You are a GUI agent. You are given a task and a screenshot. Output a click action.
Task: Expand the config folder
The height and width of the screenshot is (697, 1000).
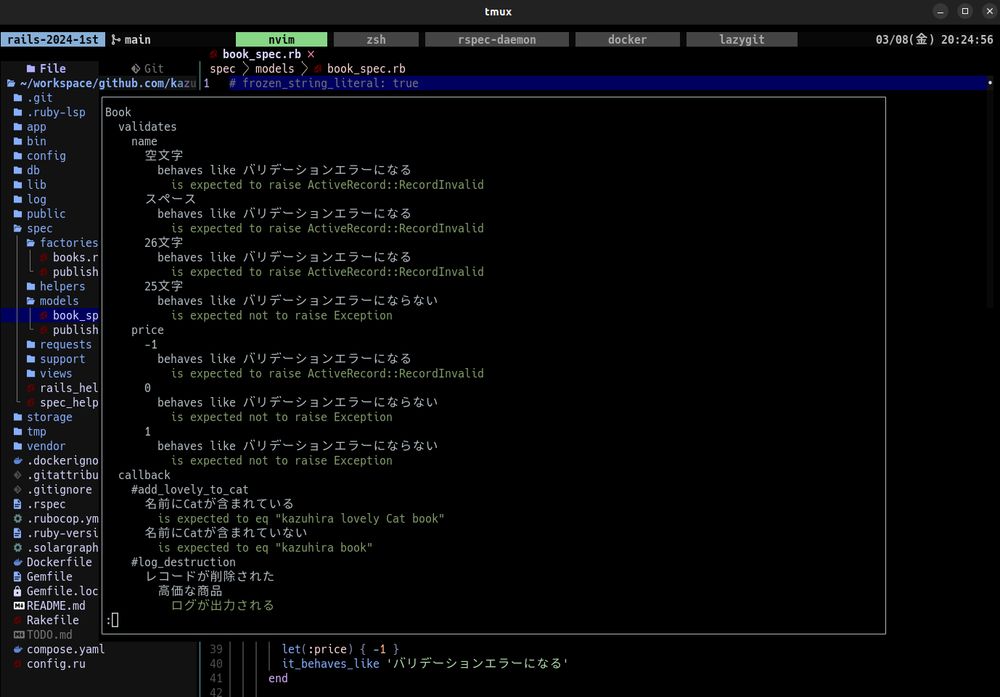(40, 156)
